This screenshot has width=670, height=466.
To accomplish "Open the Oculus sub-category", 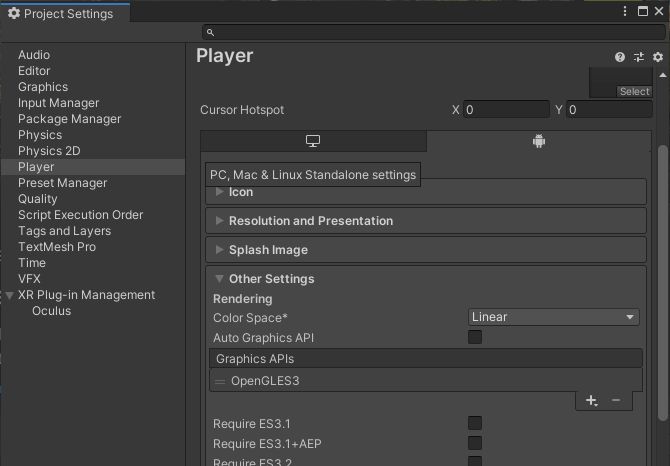I will [x=51, y=311].
